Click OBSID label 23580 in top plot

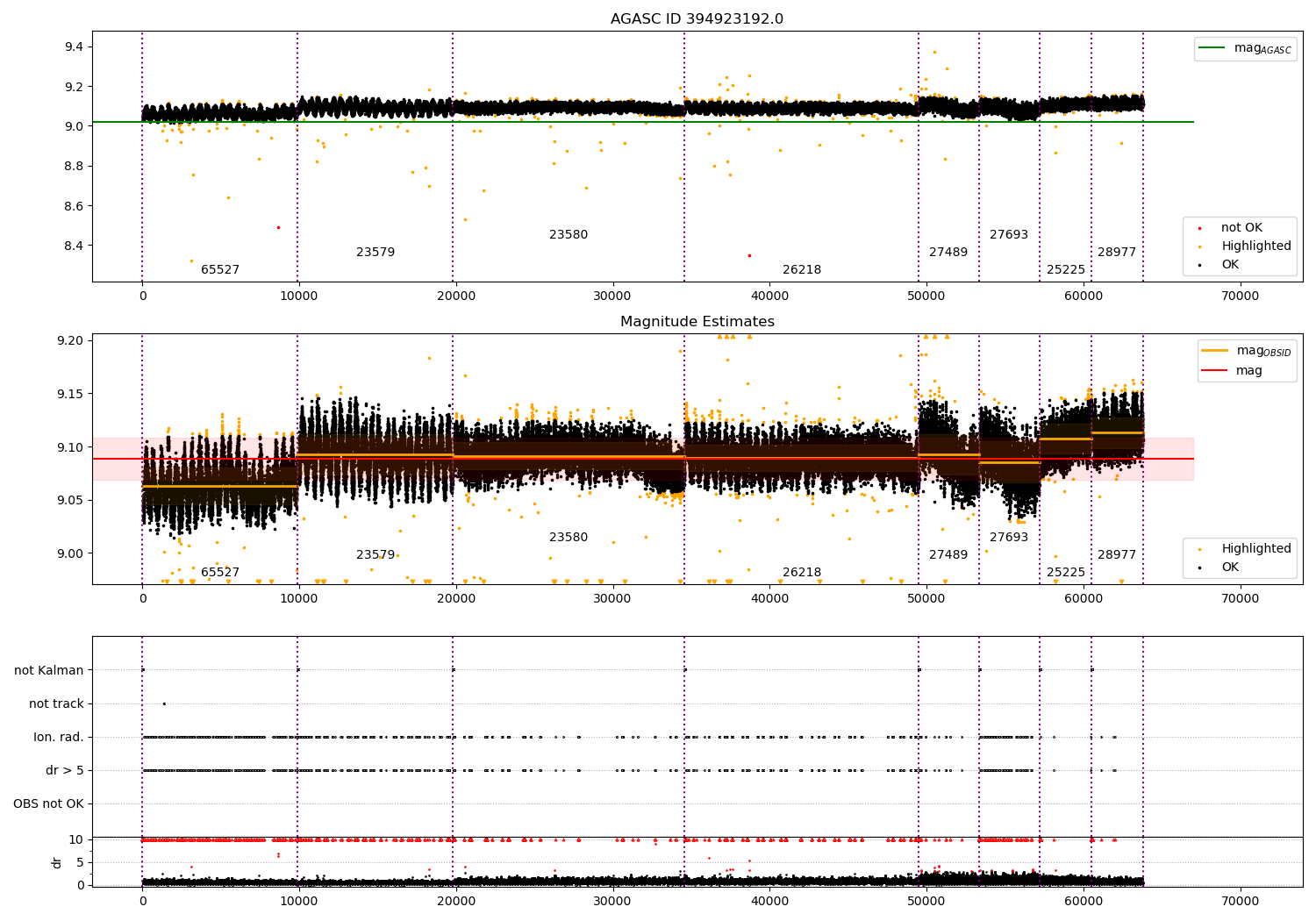(x=569, y=235)
